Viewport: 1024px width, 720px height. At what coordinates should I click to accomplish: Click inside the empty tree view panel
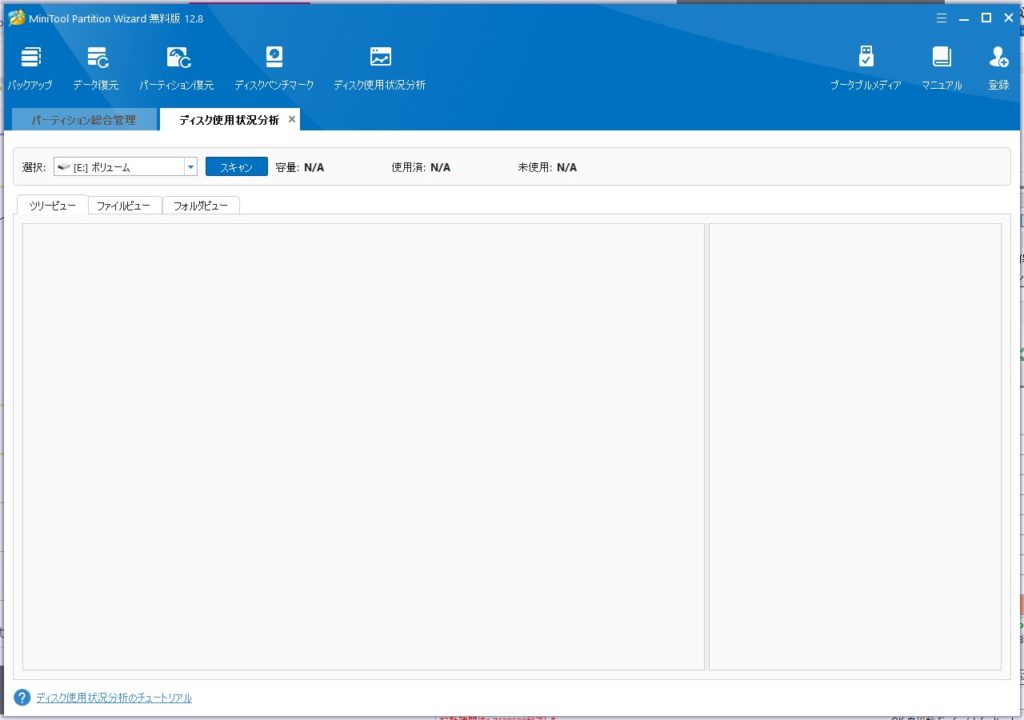point(363,446)
